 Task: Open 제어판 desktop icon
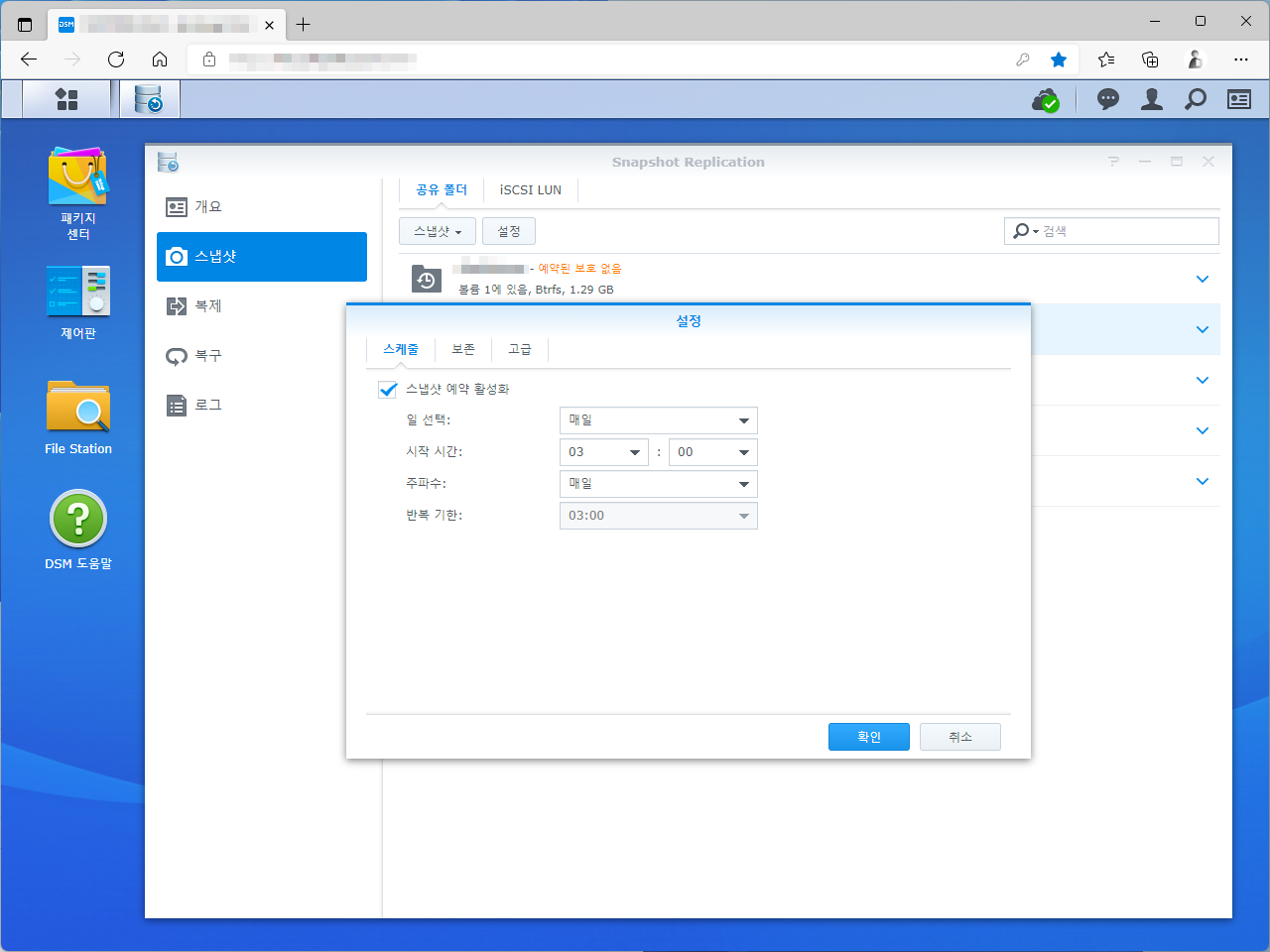tap(78, 302)
